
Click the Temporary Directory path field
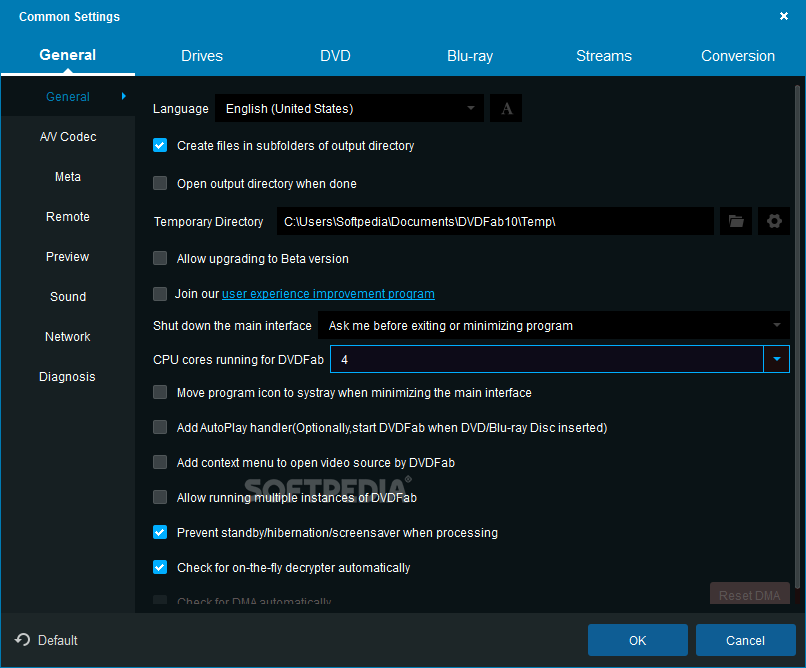click(x=496, y=221)
